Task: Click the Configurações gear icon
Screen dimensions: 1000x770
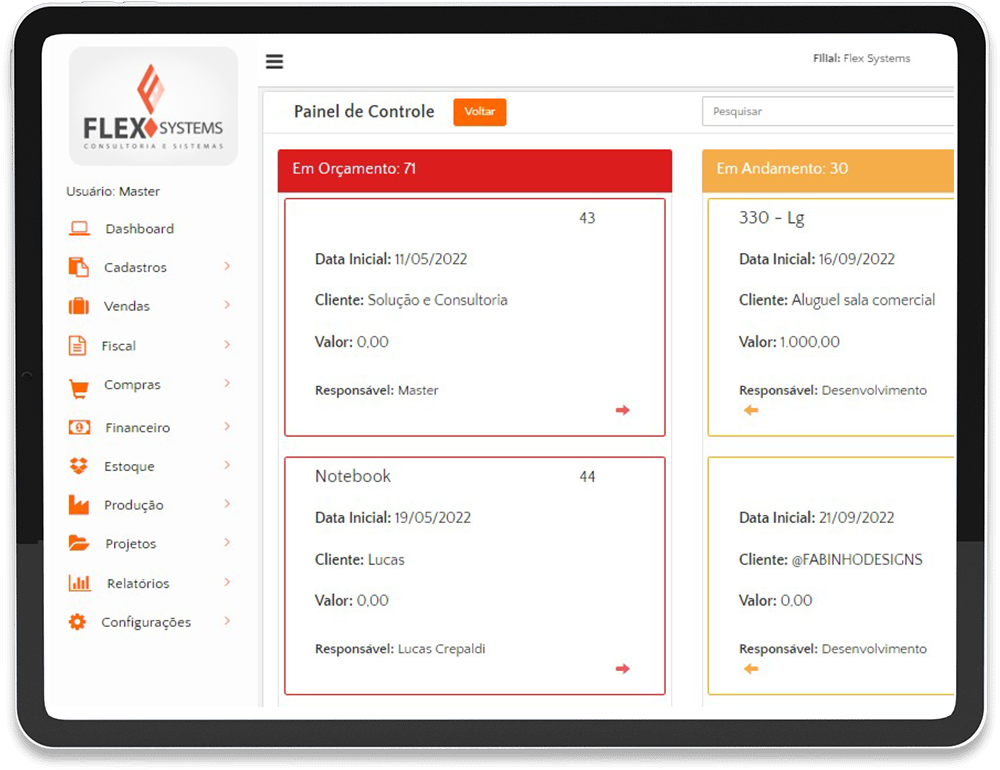Action: click(x=77, y=622)
